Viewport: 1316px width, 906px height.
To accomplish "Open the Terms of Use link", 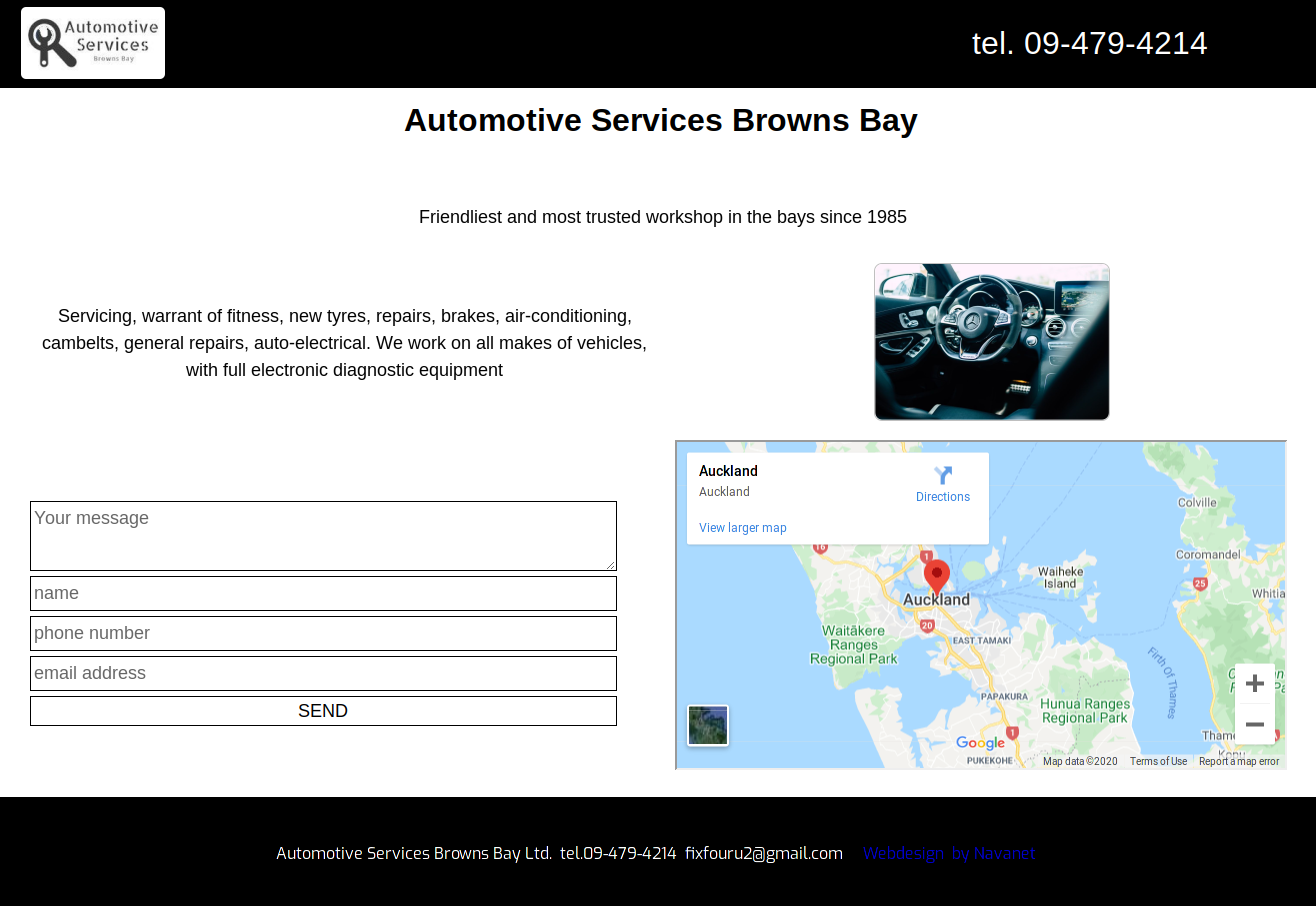I will pyautogui.click(x=1158, y=761).
